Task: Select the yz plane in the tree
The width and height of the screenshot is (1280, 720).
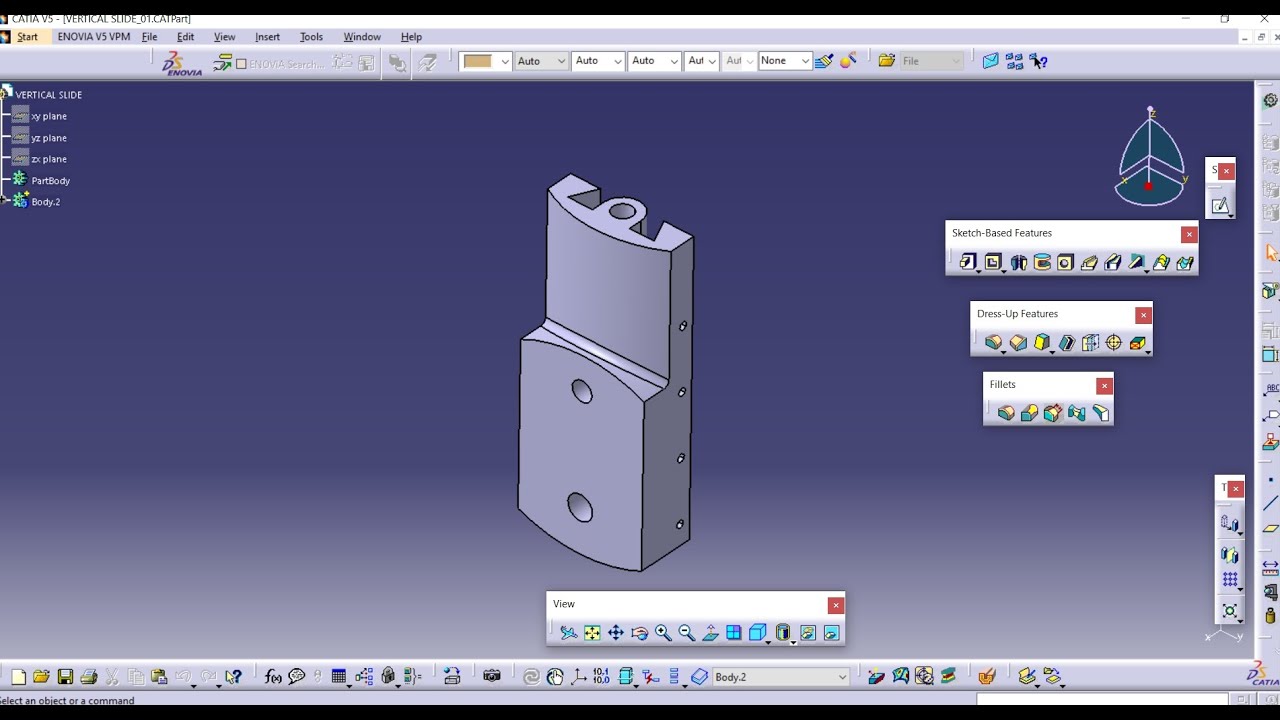Action: click(48, 138)
